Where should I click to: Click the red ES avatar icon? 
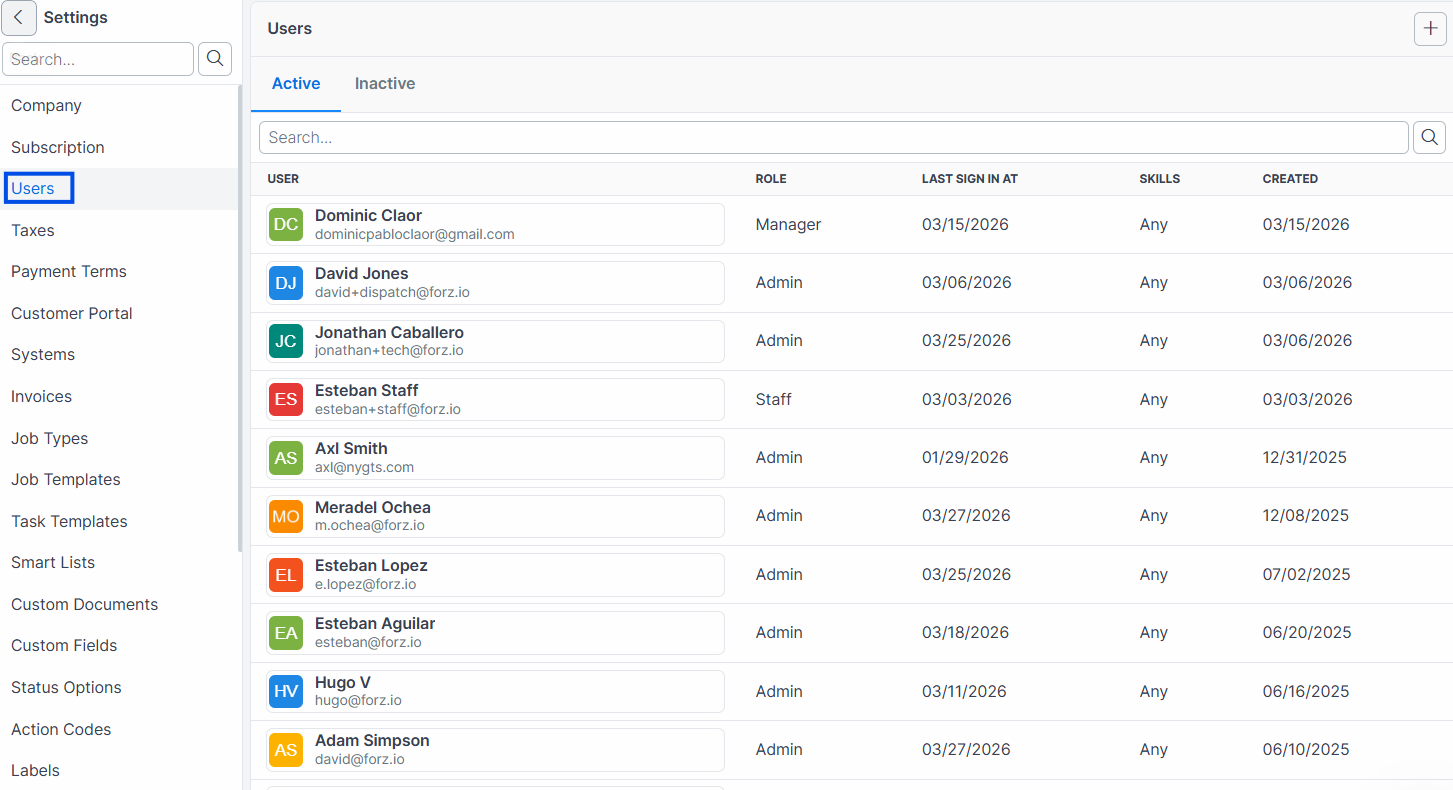[x=286, y=399]
